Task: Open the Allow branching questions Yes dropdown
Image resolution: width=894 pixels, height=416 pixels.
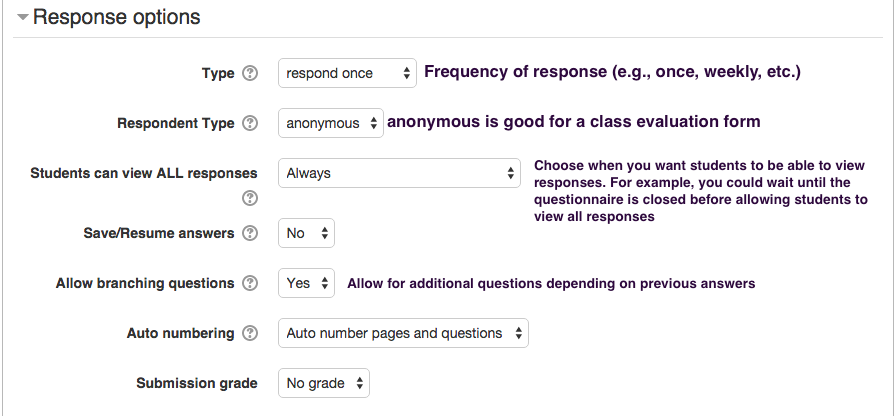Action: pyautogui.click(x=306, y=283)
